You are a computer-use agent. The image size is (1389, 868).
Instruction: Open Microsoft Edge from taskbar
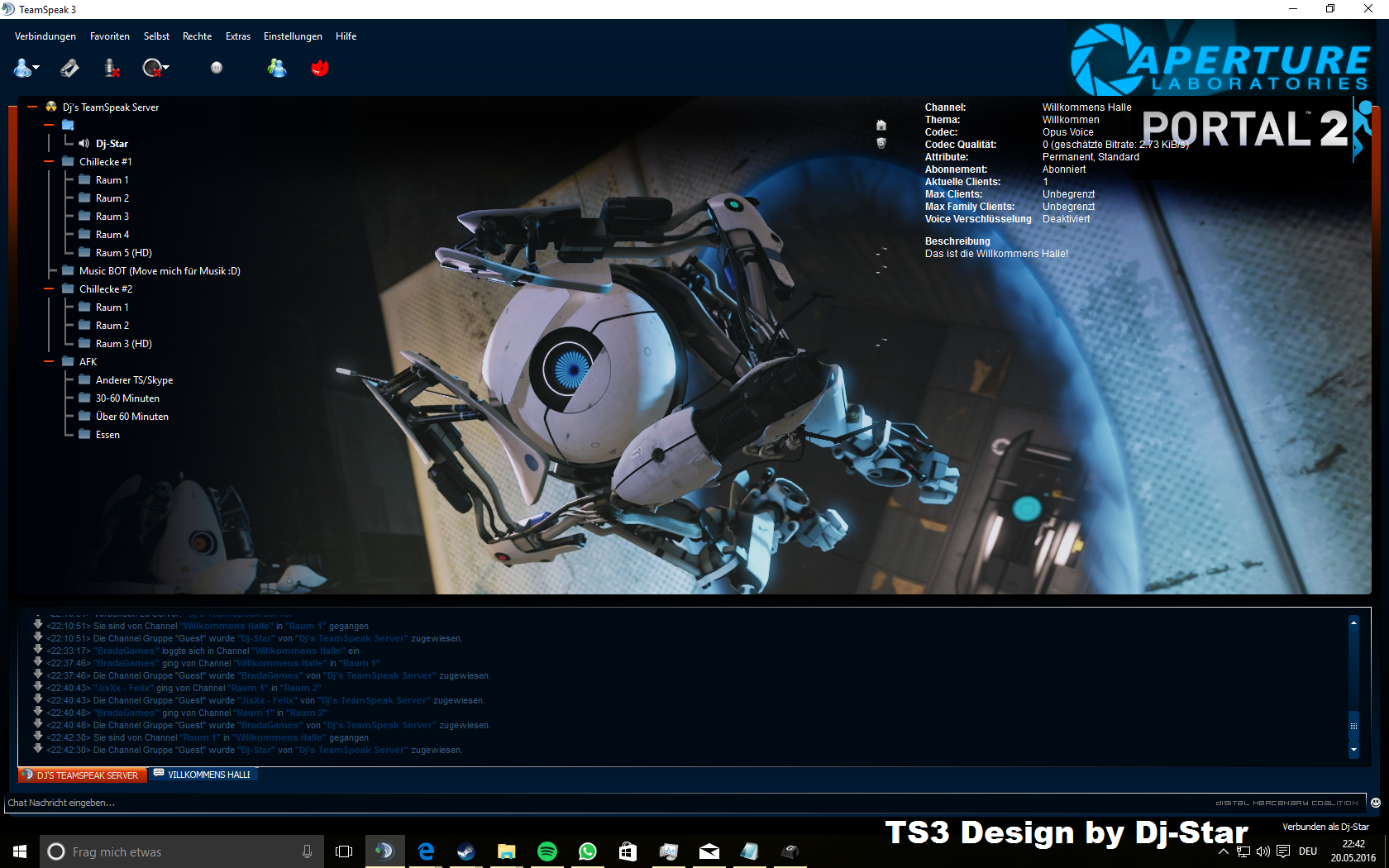pyautogui.click(x=426, y=851)
